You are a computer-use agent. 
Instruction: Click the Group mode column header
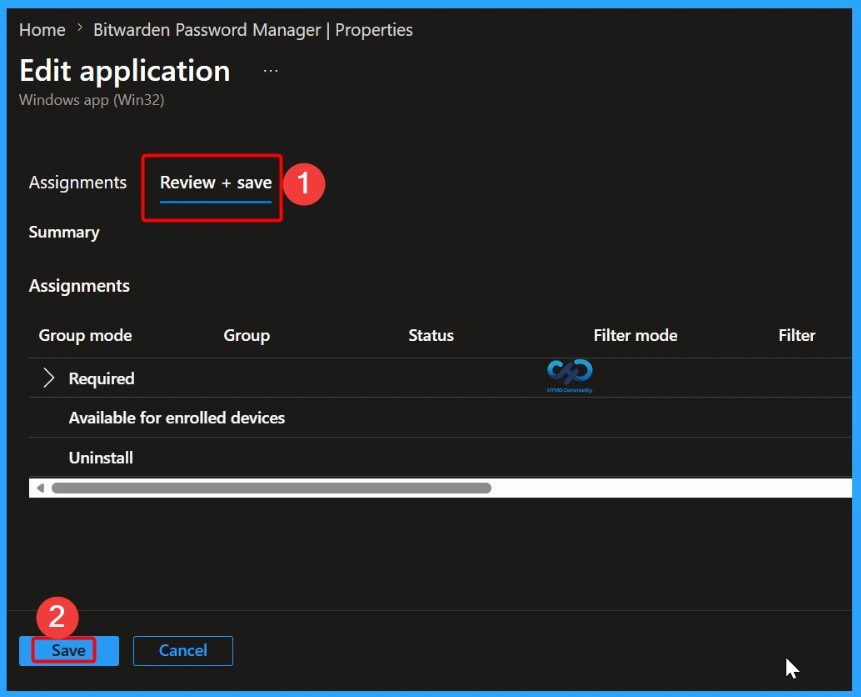85,335
